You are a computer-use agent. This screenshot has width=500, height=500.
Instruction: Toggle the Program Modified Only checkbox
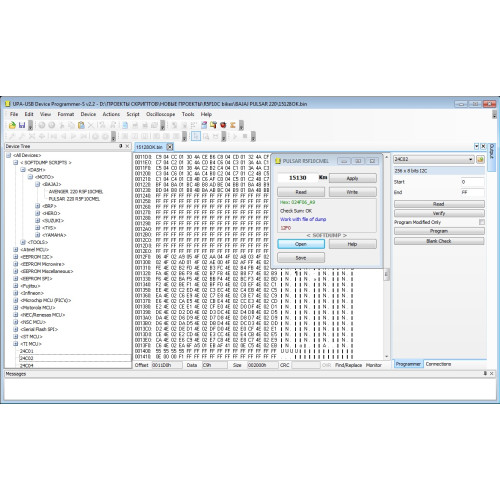coord(482,222)
